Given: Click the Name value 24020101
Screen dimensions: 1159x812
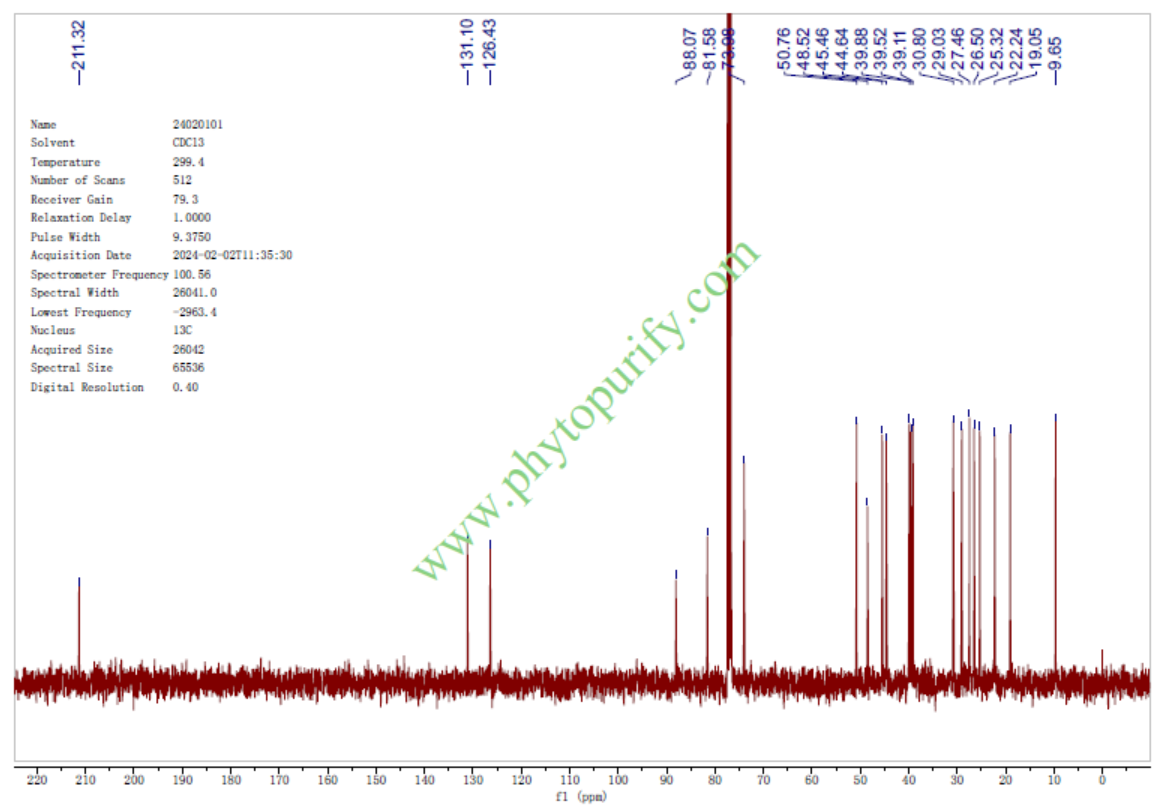Looking at the screenshot, I should 198,125.
